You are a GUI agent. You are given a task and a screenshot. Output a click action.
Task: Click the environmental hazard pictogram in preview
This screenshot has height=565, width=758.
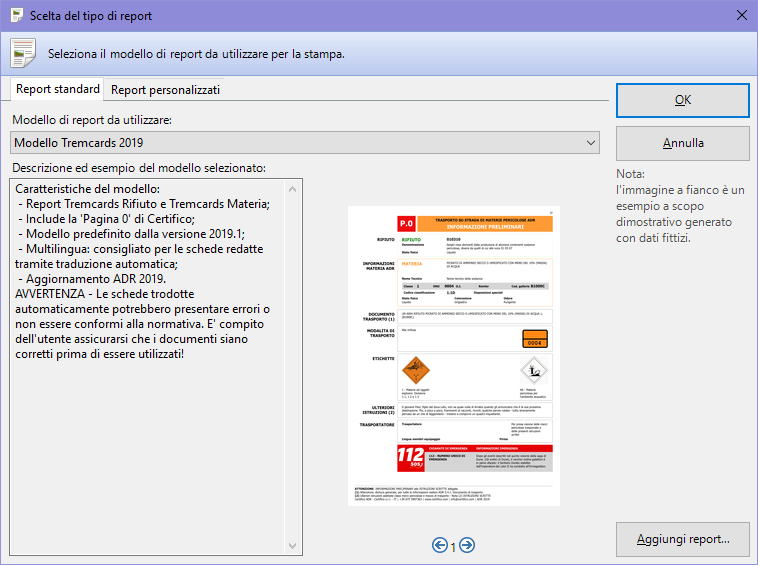click(x=533, y=370)
